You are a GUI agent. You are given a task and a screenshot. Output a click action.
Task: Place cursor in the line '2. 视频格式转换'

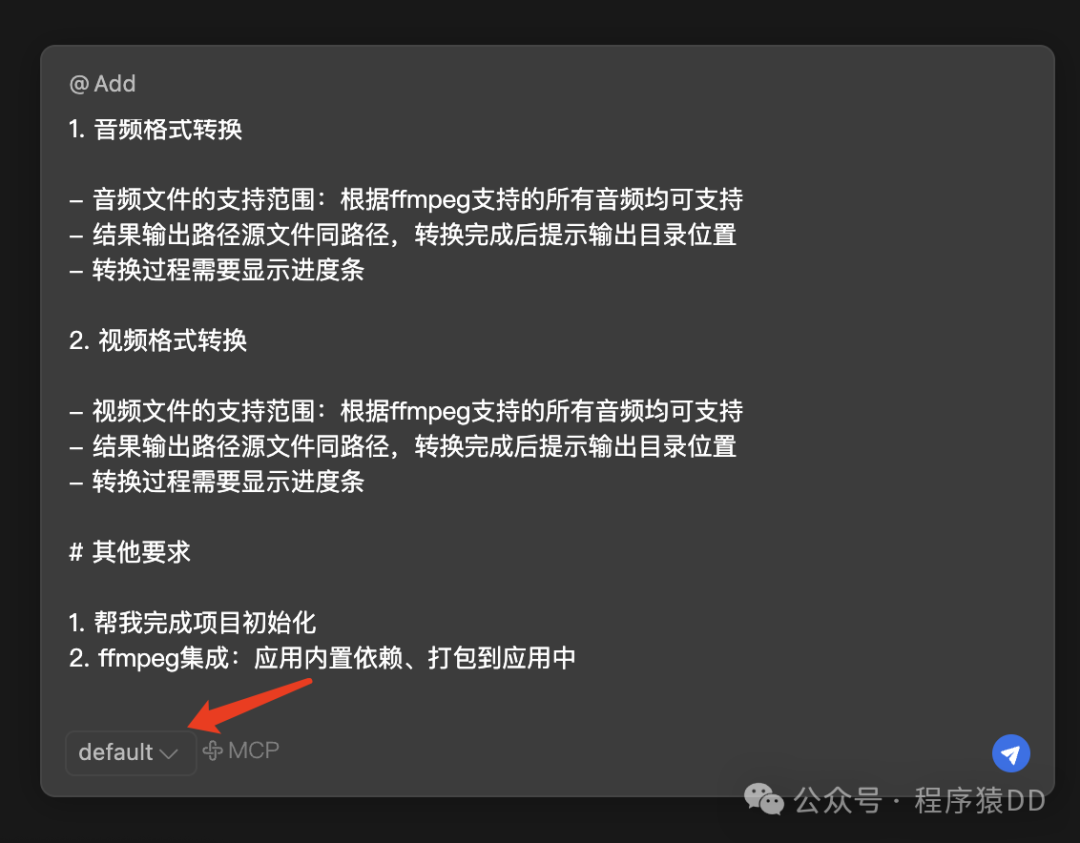pos(158,340)
